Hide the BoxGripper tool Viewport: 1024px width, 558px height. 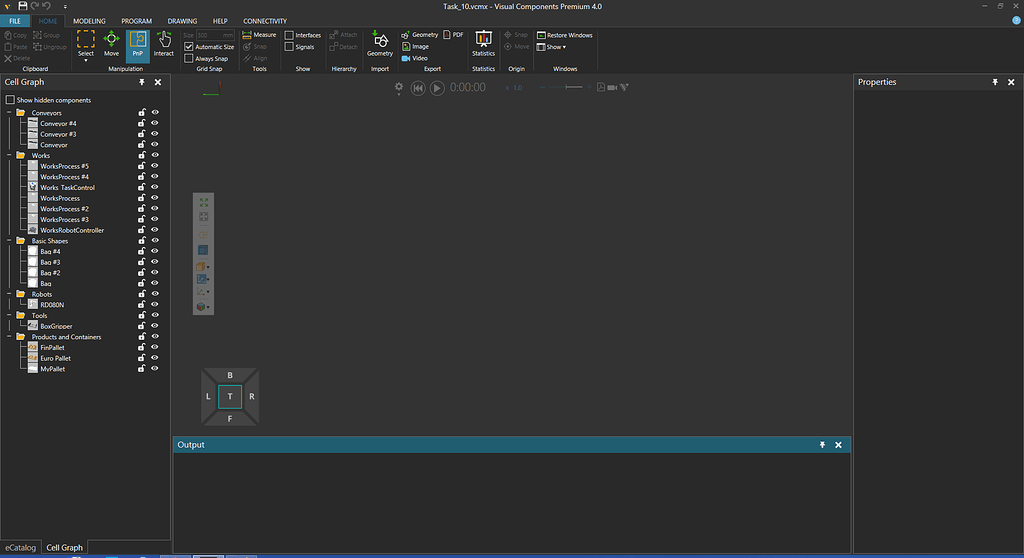(x=155, y=325)
